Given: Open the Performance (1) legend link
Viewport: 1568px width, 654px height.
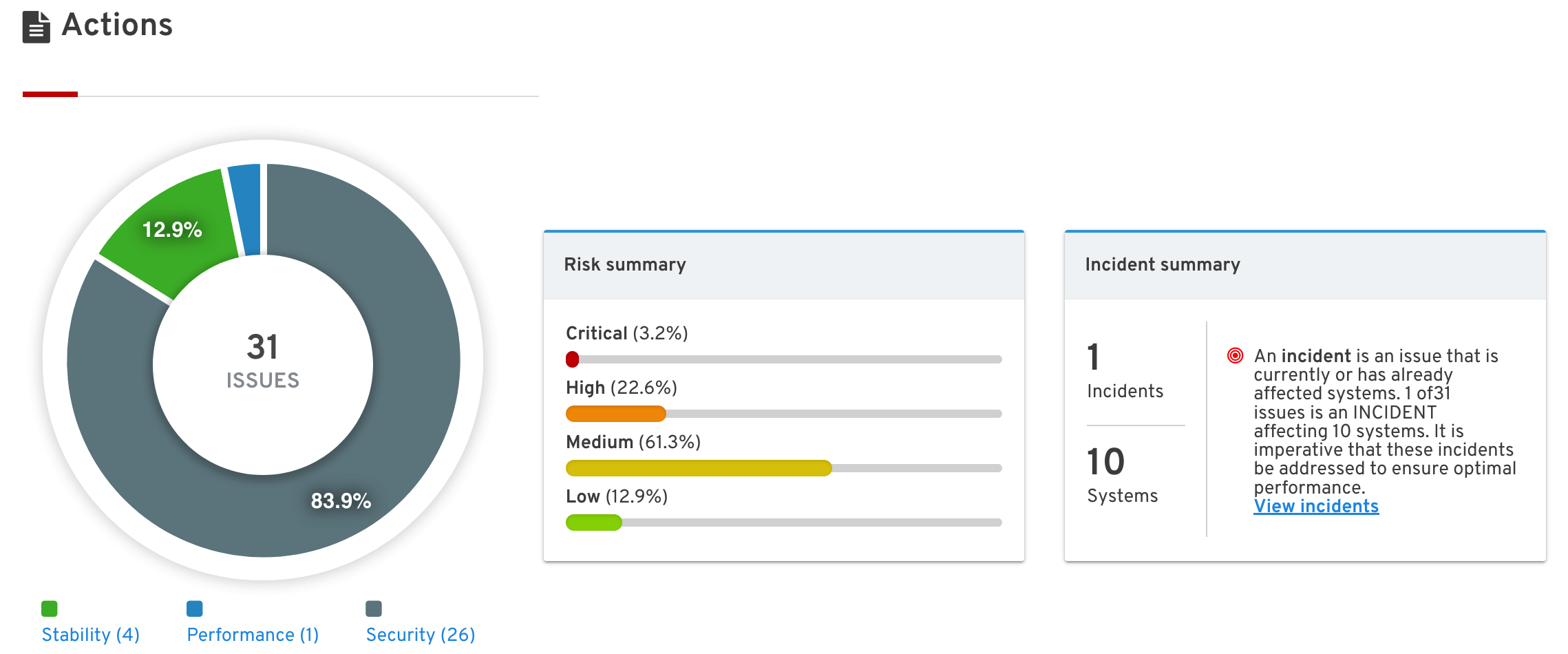Looking at the screenshot, I should tap(253, 635).
